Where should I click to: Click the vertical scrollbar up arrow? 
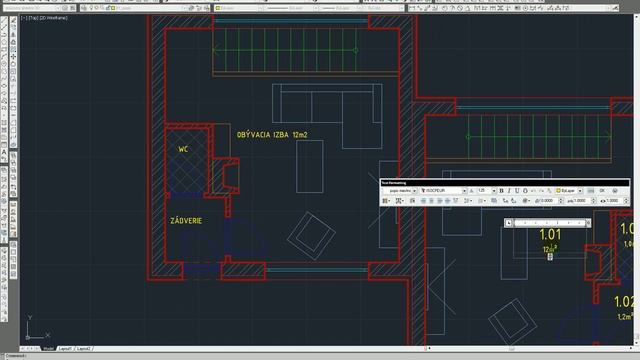click(x=636, y=16)
